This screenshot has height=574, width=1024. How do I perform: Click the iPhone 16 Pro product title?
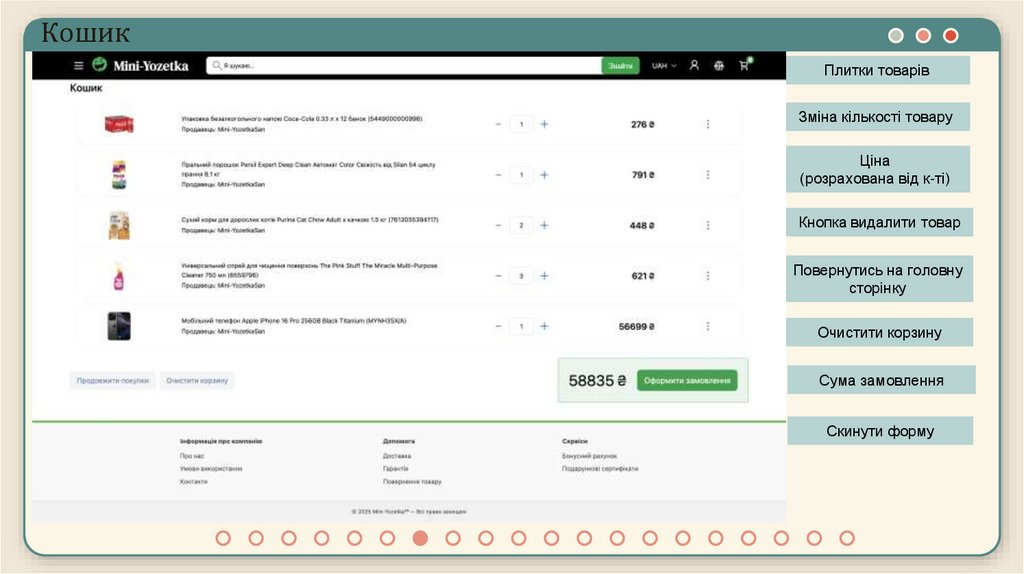(x=293, y=321)
